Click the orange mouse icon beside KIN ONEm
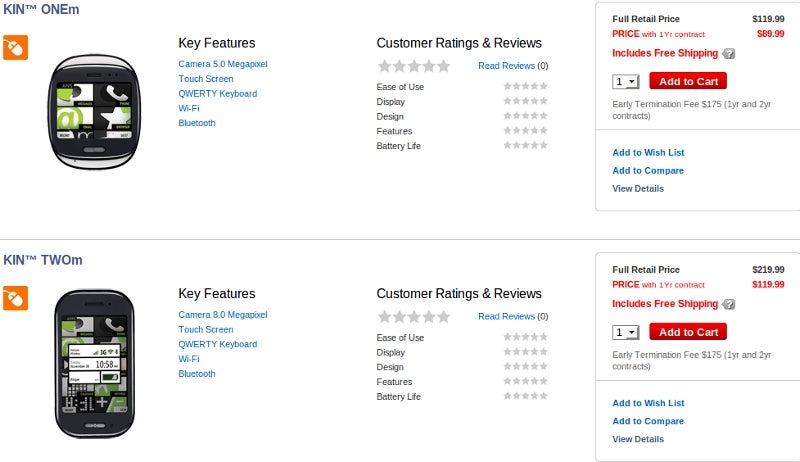The image size is (800, 462). [15, 47]
